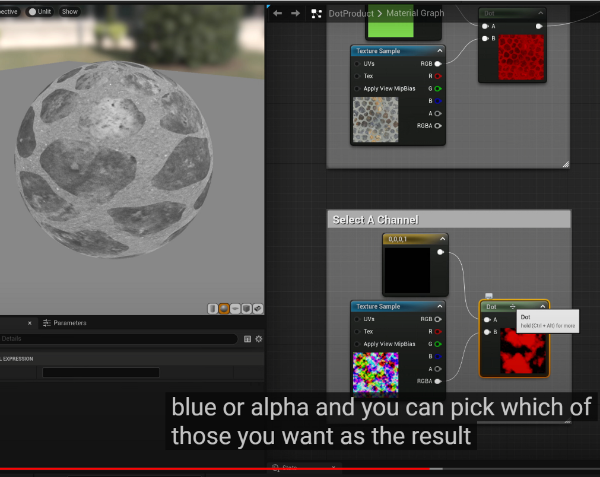Select the 'Select A Channel' comment header

449,220
